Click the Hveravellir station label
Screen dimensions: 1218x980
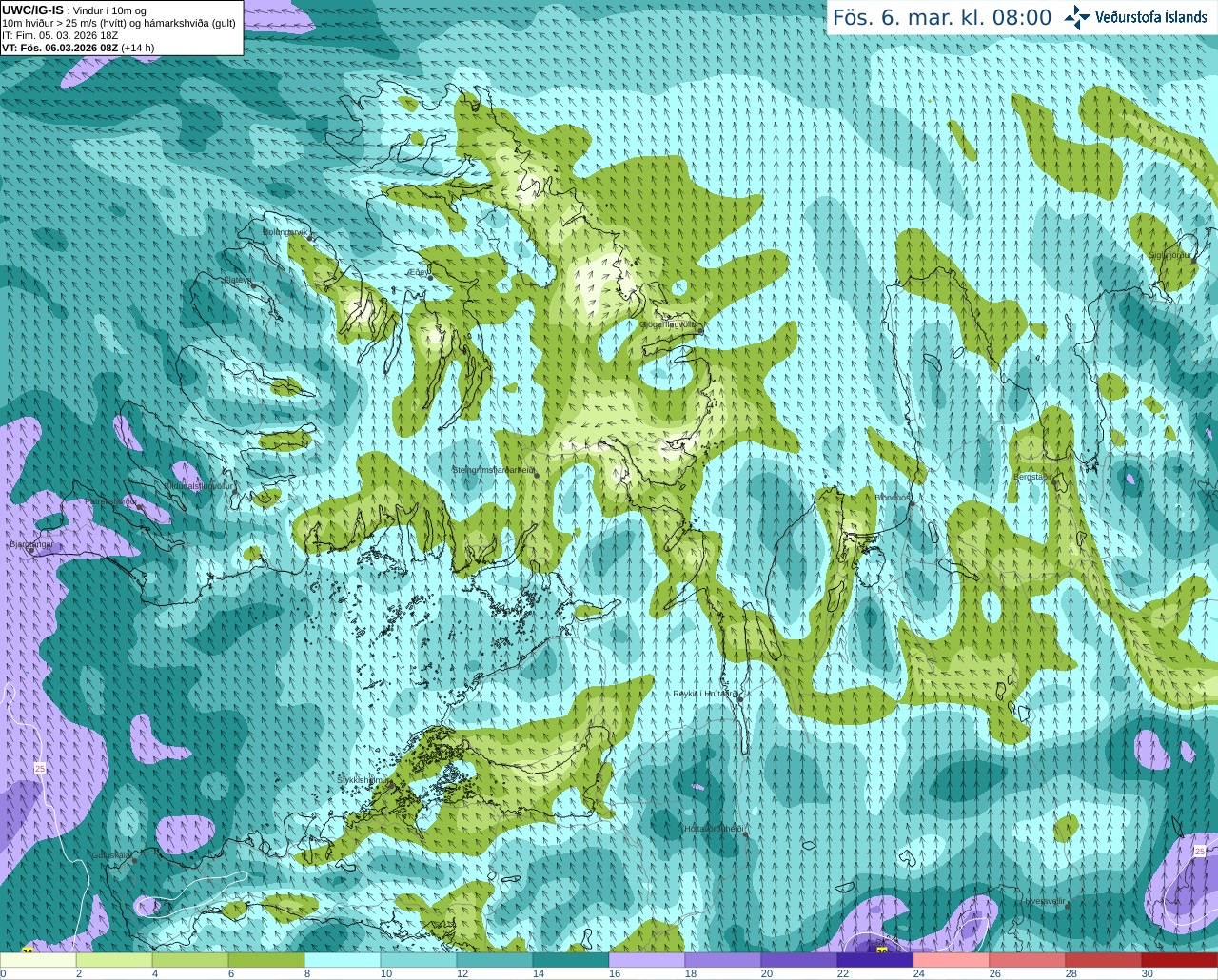tap(1045, 900)
